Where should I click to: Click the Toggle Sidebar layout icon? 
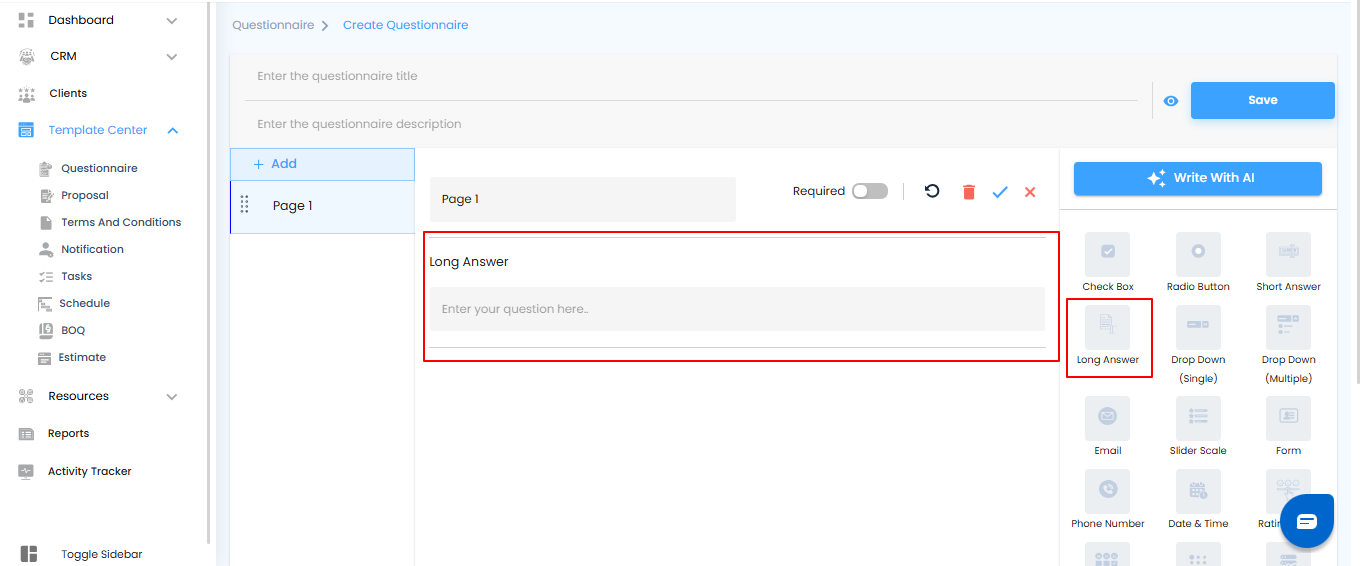[29, 554]
